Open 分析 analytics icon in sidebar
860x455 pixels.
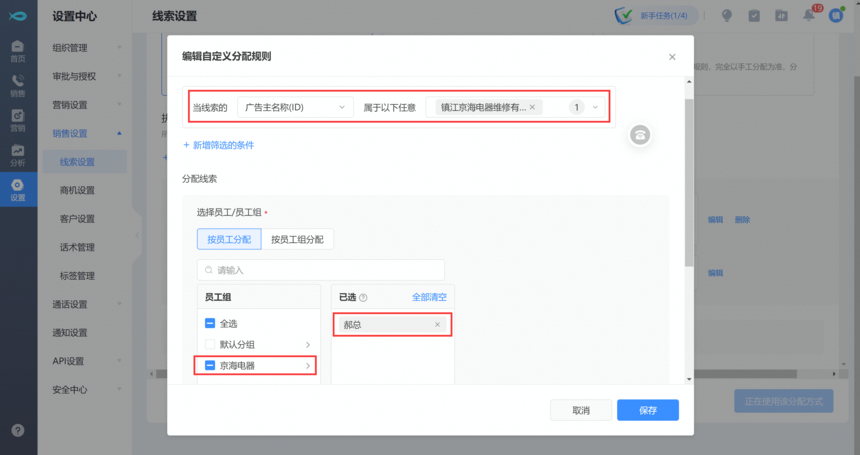(18, 154)
